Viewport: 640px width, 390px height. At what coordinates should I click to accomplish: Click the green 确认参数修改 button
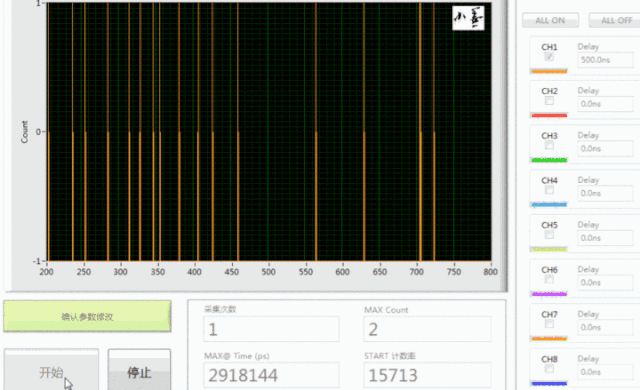pyautogui.click(x=87, y=316)
